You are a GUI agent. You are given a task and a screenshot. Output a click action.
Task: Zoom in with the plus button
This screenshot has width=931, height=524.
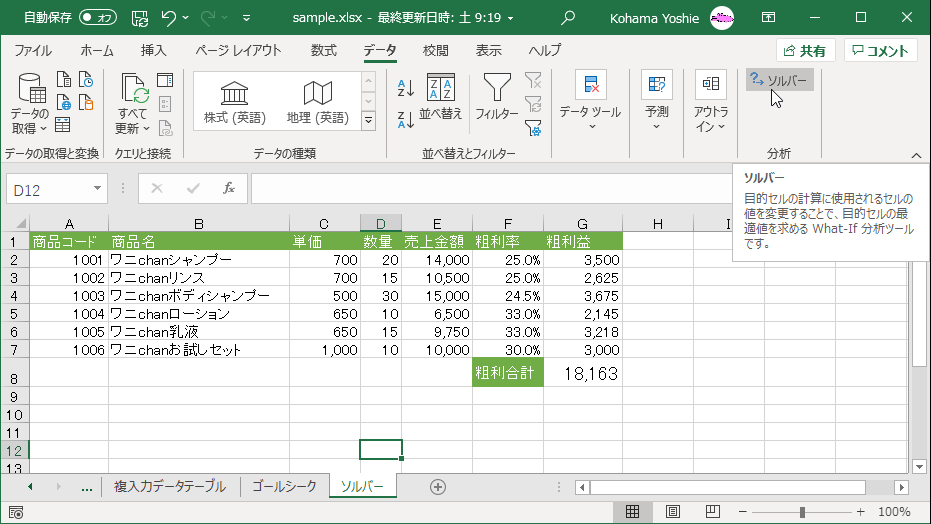[x=860, y=512]
